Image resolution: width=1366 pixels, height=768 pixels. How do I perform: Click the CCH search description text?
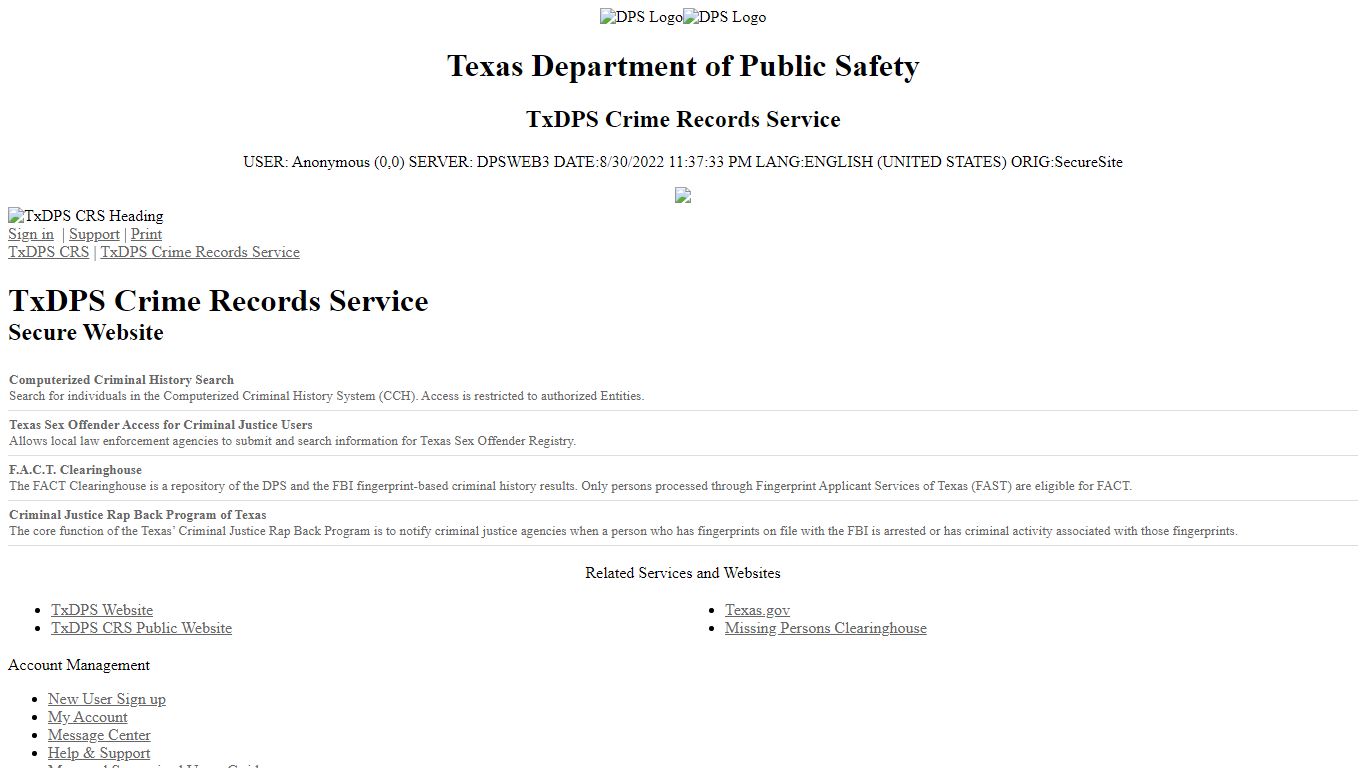click(x=326, y=396)
